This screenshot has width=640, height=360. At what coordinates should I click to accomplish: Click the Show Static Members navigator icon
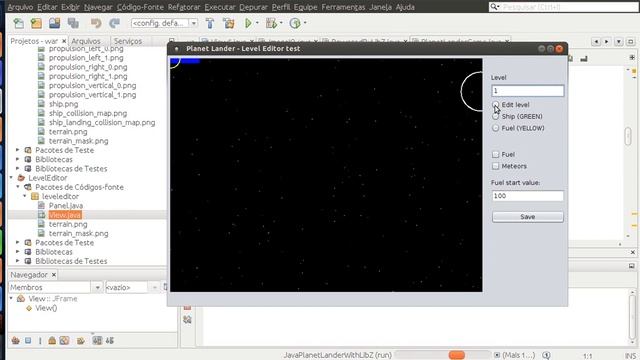(40, 340)
